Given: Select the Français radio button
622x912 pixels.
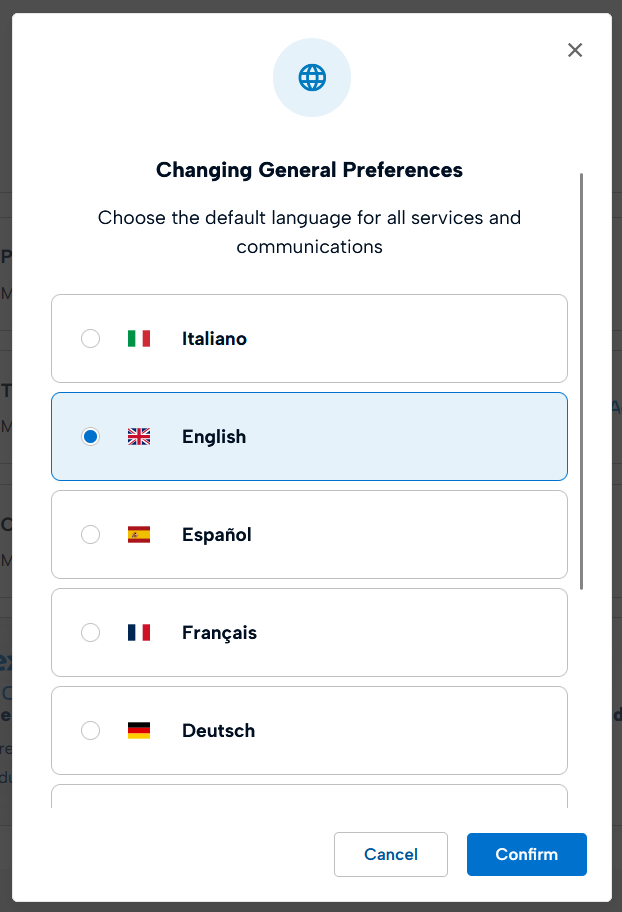Looking at the screenshot, I should (x=91, y=633).
